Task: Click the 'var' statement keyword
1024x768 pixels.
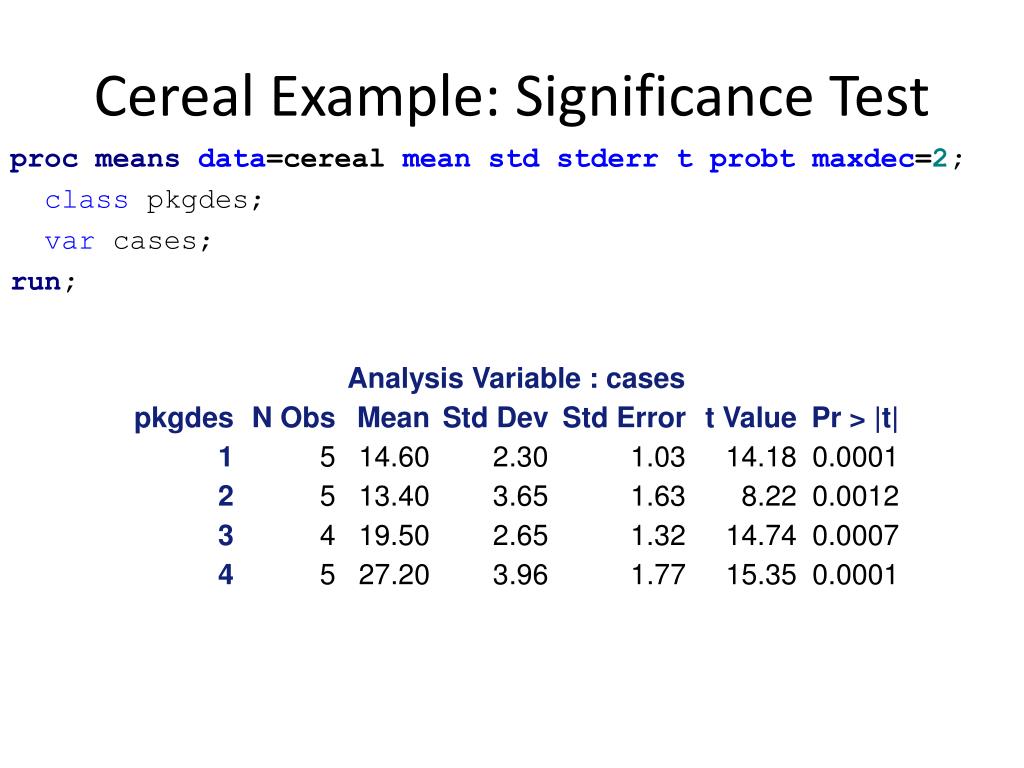Action: tap(69, 242)
